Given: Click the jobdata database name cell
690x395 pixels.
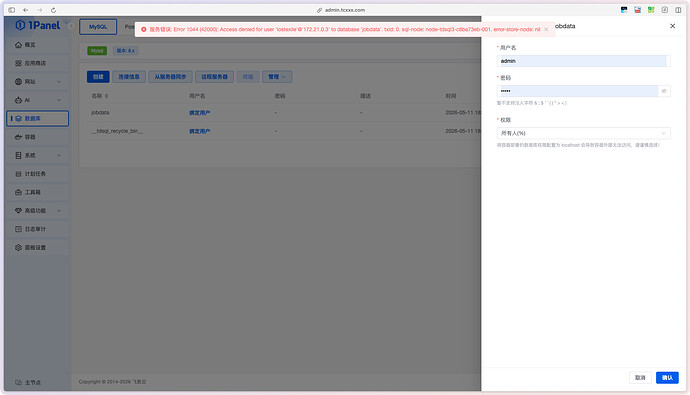Looking at the screenshot, I should click(x=100, y=113).
